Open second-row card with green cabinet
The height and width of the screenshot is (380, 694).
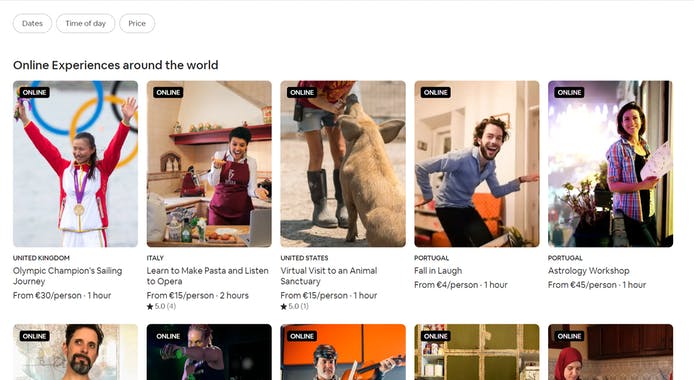point(477,352)
